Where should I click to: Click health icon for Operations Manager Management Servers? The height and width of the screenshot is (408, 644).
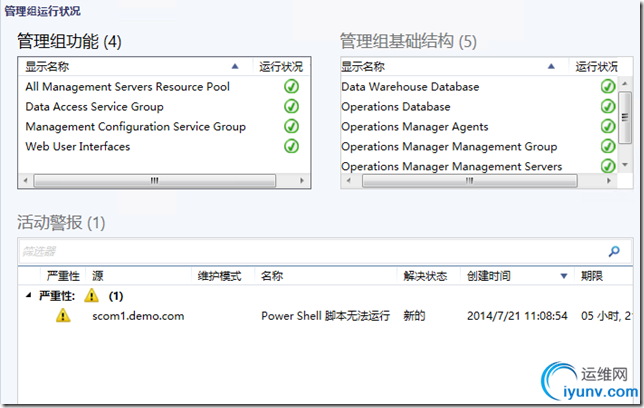click(x=608, y=166)
